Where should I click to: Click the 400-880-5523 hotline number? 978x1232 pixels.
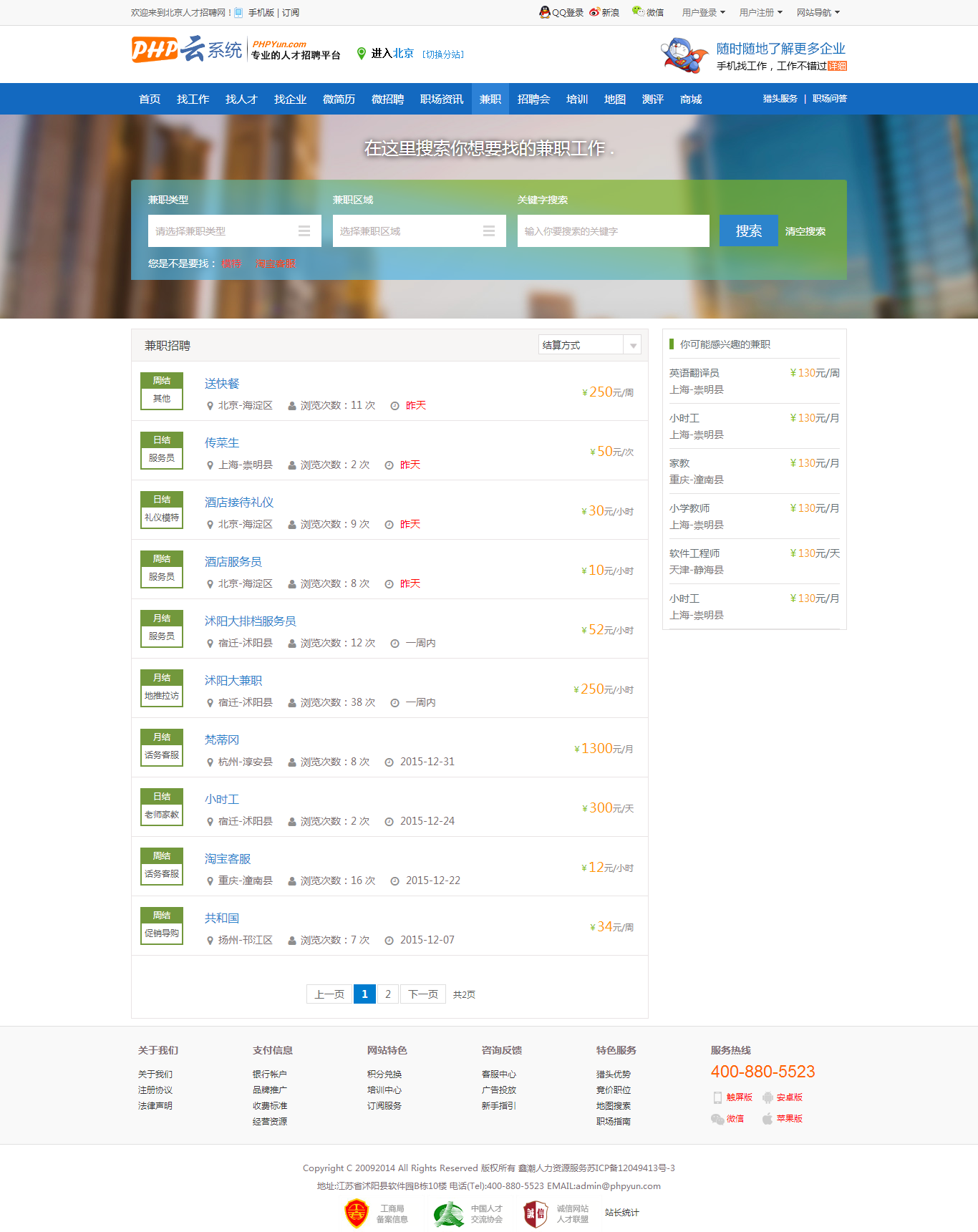[x=762, y=1072]
